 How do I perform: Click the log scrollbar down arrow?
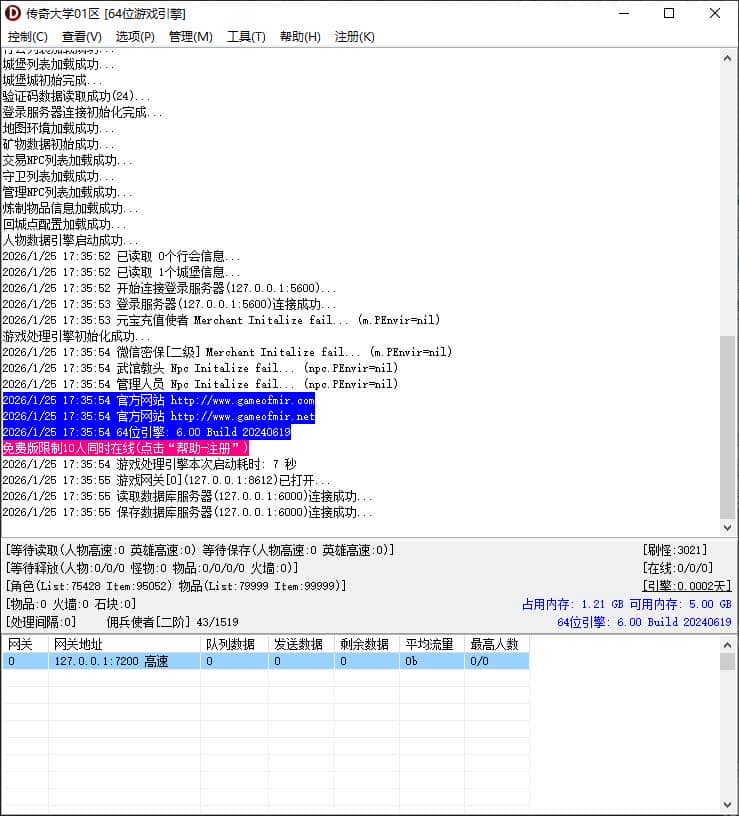coord(728,527)
